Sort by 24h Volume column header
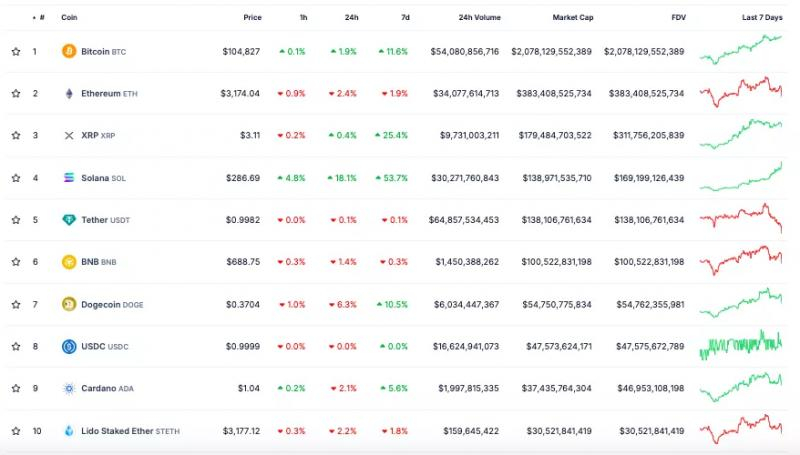Image resolution: width=800 pixels, height=455 pixels. tap(479, 17)
